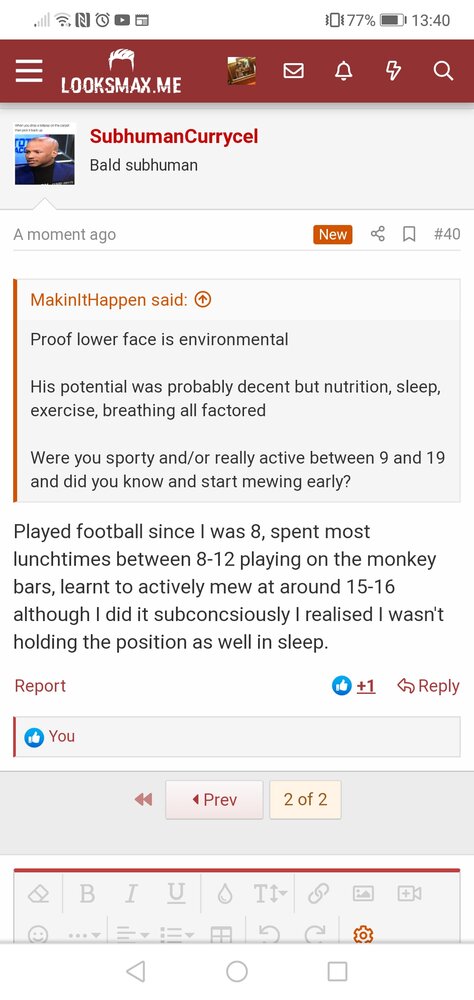Open the page jump "2 of 2" selector

pyautogui.click(x=305, y=799)
